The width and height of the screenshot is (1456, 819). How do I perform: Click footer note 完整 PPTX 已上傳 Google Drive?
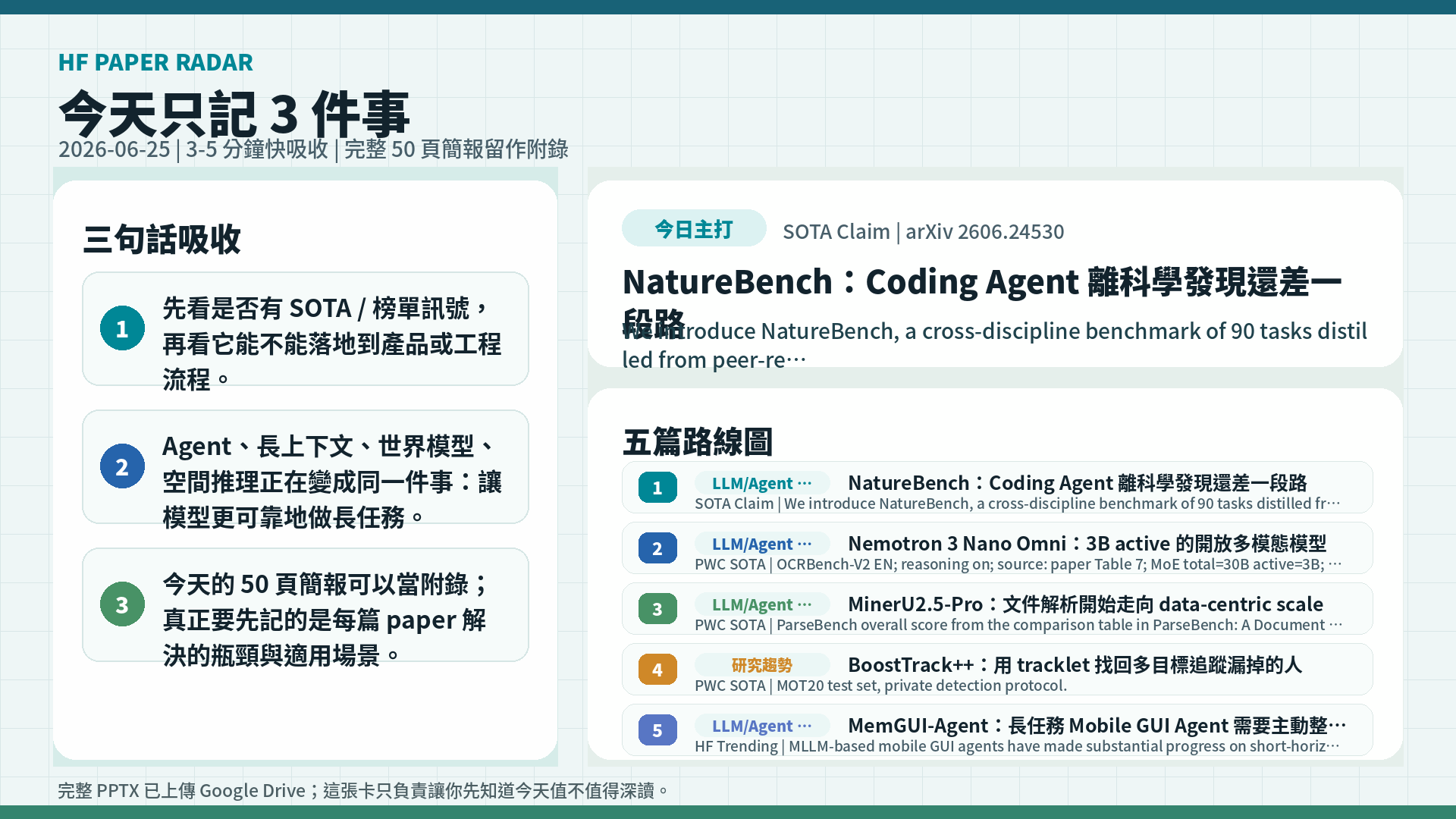pos(364,791)
